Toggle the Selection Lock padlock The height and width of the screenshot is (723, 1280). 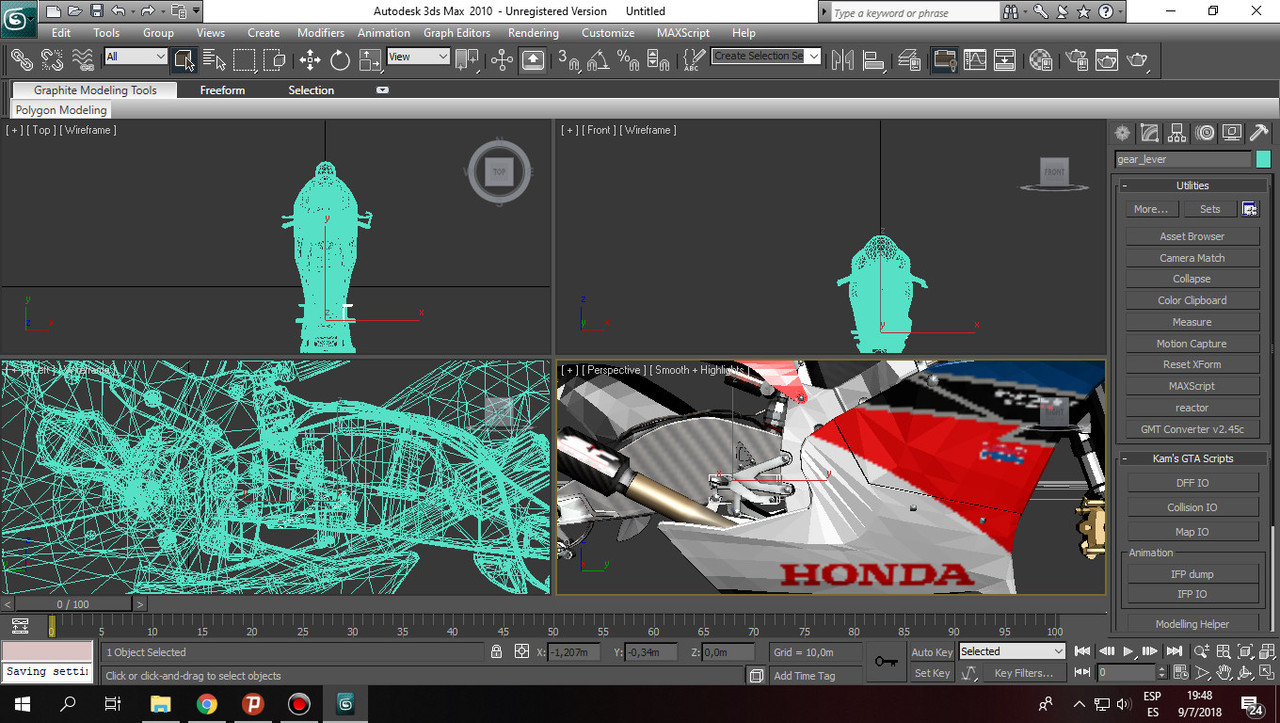(x=496, y=651)
